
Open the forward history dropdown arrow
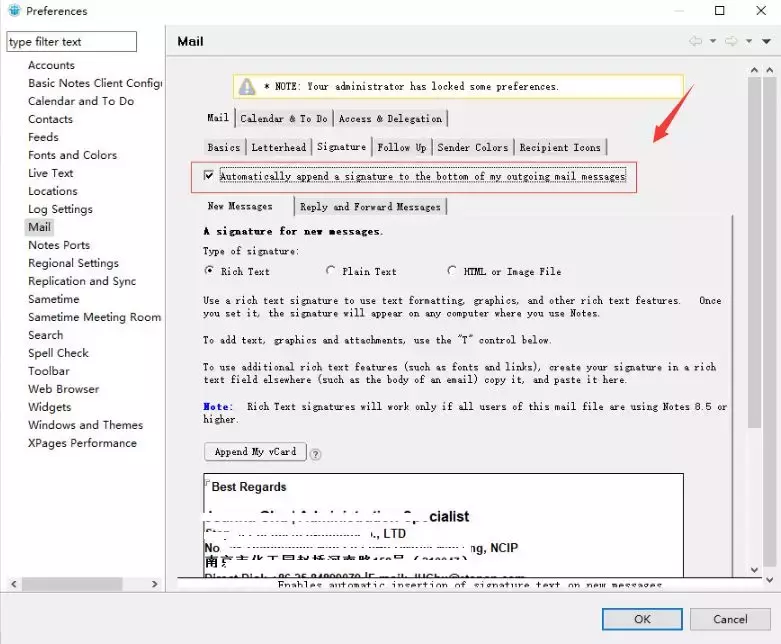coord(749,41)
